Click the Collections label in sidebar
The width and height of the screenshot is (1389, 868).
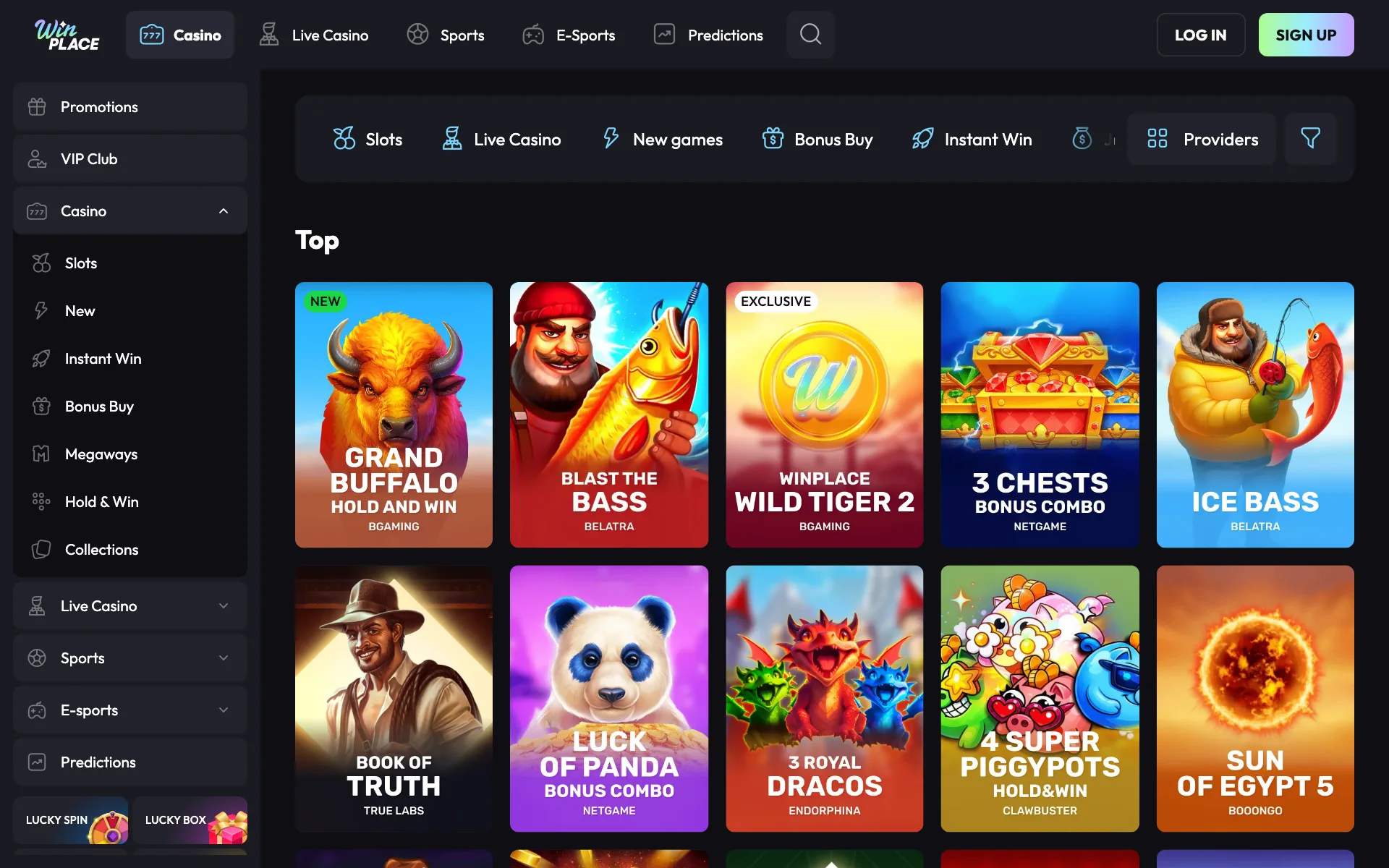[102, 550]
